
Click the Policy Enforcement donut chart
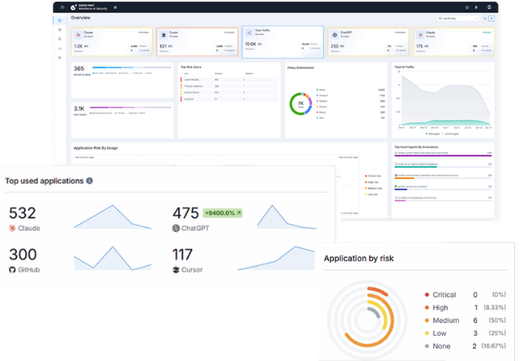[301, 104]
